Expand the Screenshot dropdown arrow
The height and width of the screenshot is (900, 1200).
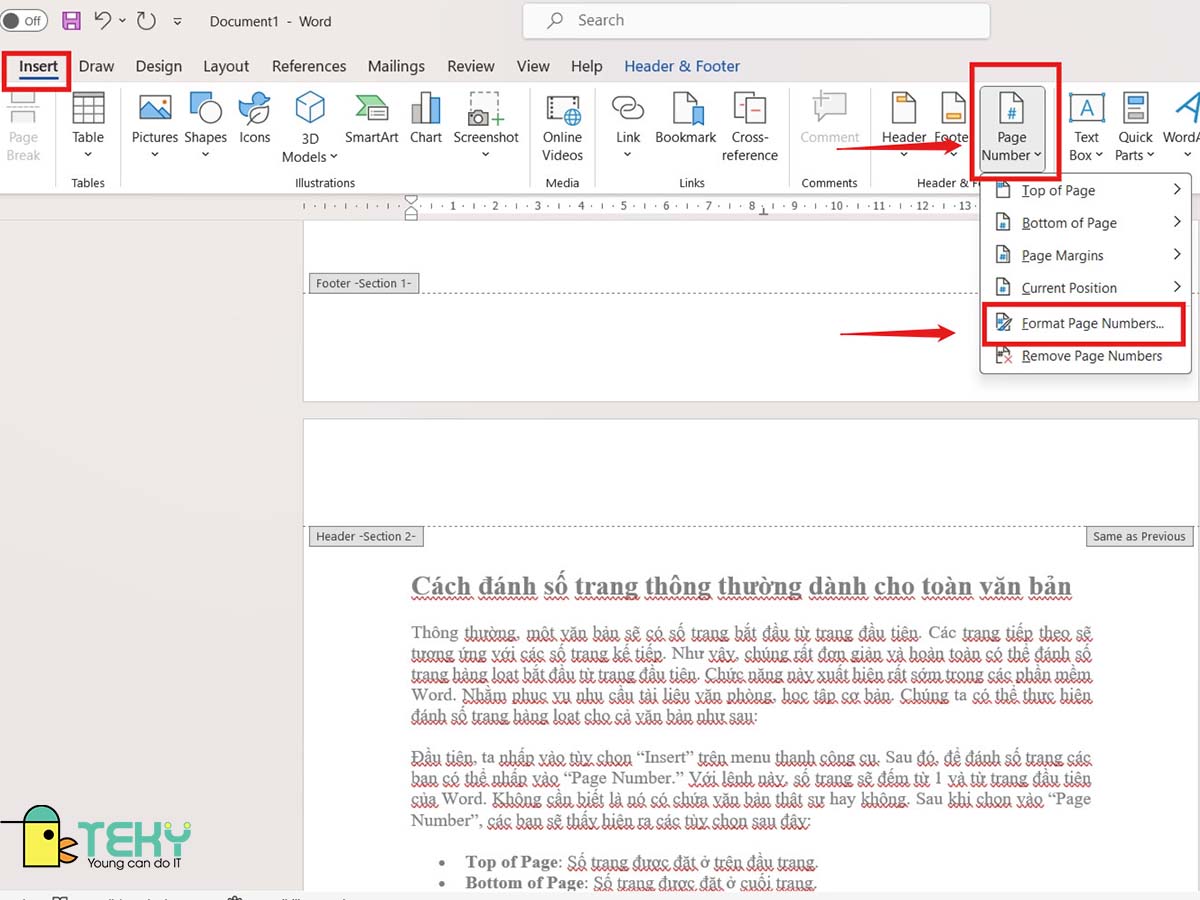point(486,155)
